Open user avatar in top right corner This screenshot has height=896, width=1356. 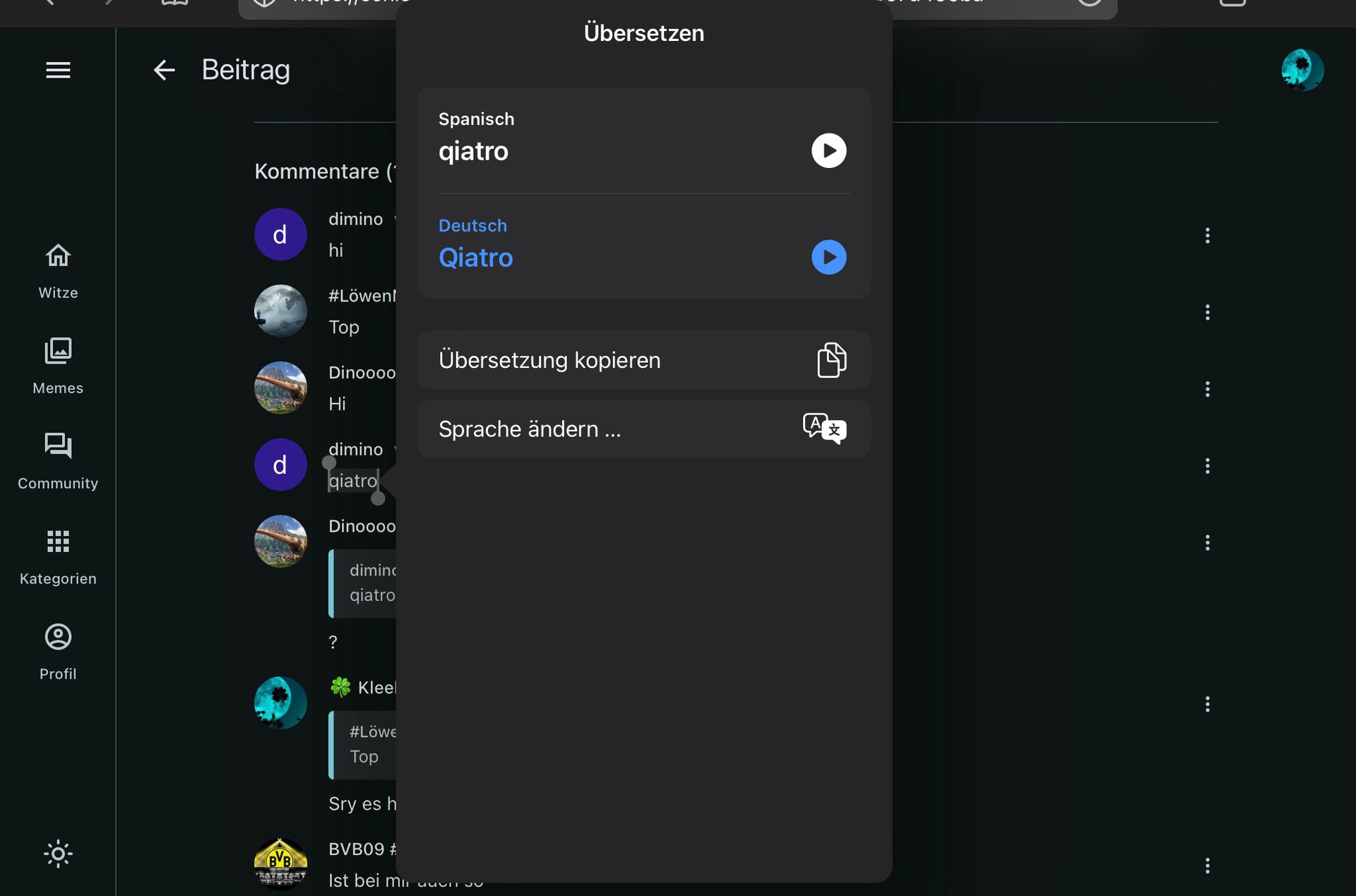(1302, 70)
